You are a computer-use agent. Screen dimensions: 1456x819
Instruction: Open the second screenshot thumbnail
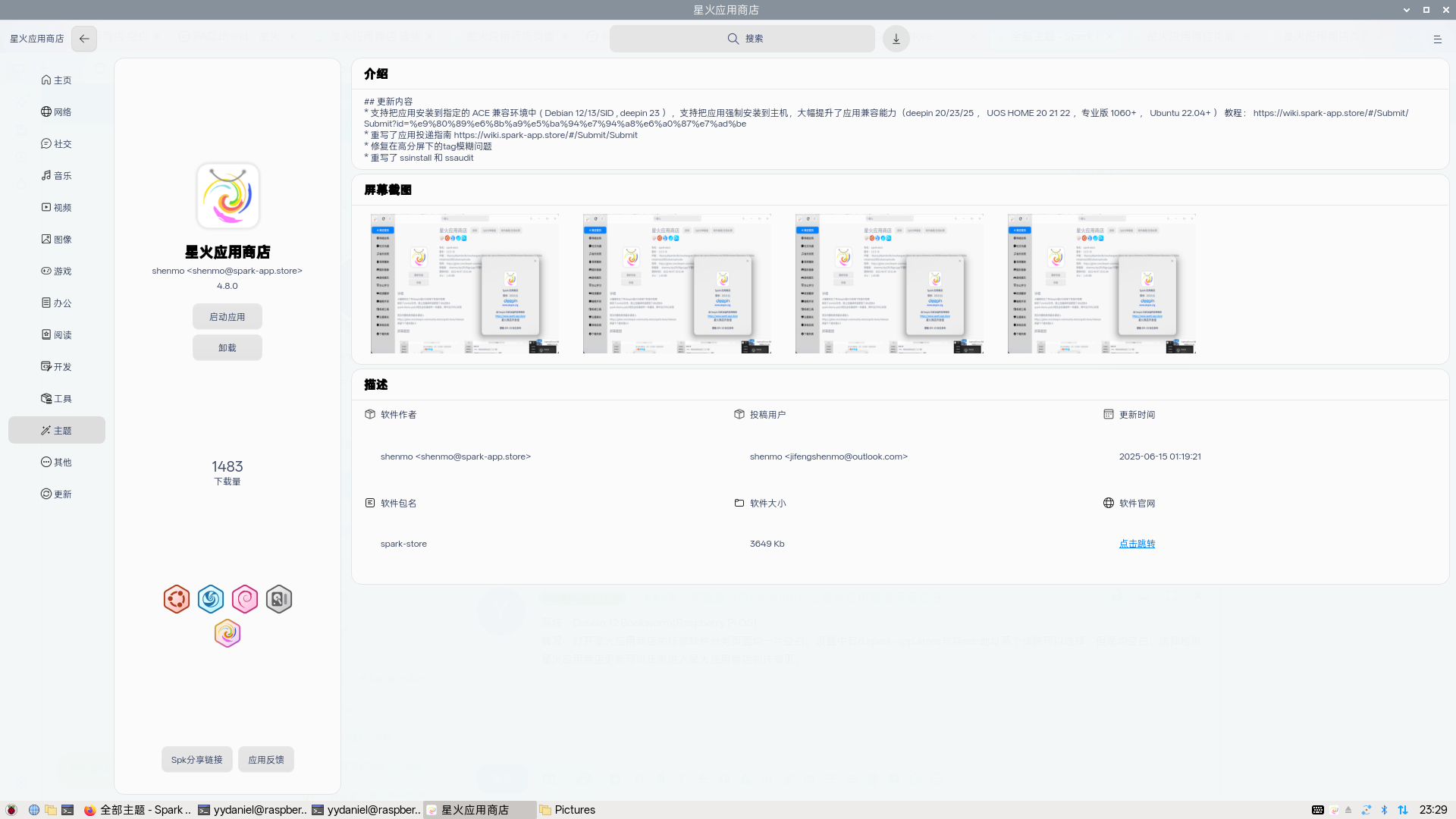677,284
